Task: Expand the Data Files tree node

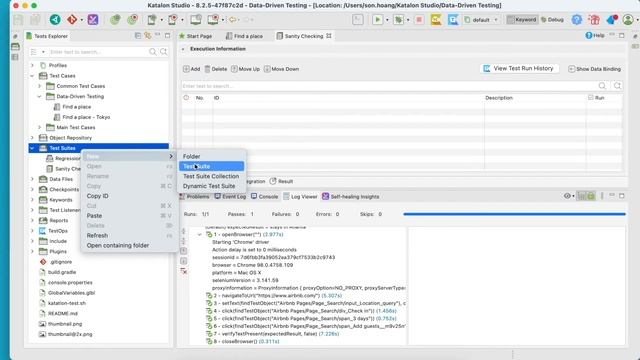Action: click(32, 179)
